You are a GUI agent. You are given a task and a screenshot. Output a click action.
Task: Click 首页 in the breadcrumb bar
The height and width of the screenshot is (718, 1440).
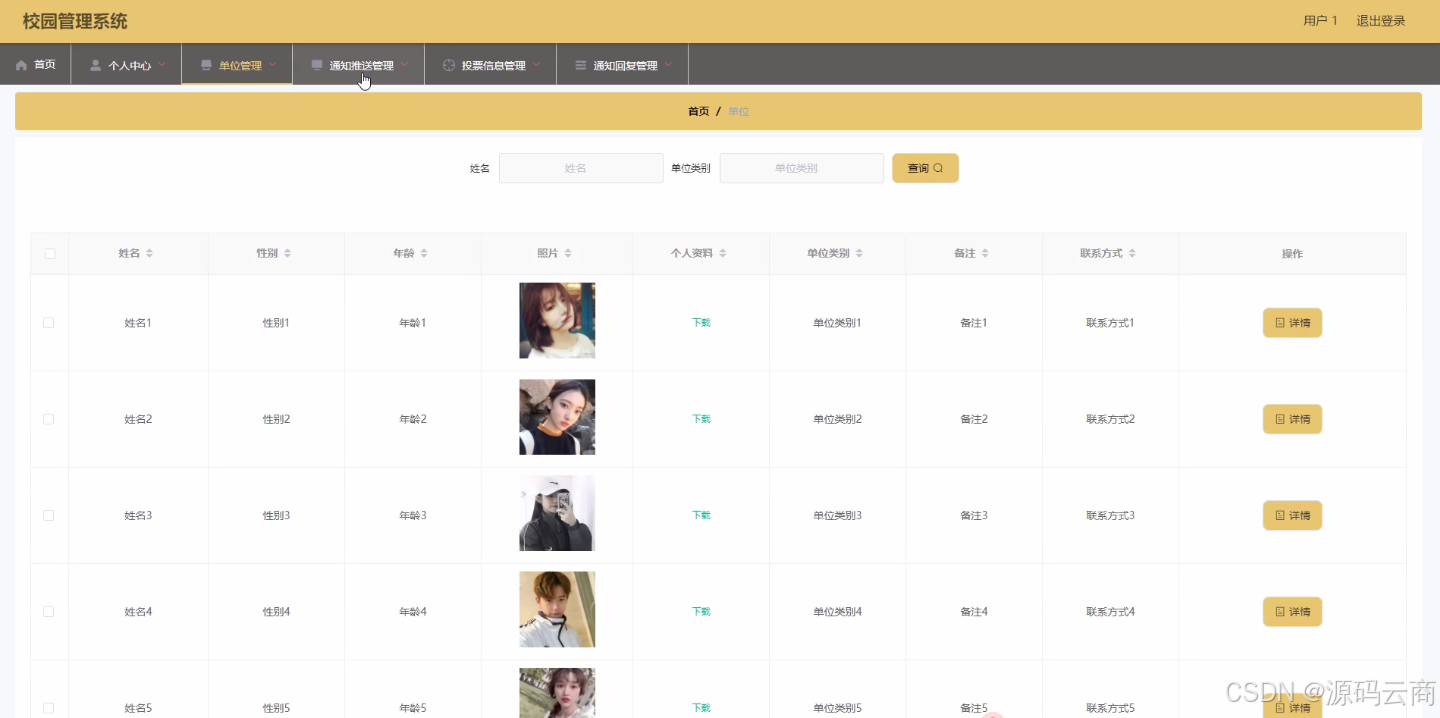698,112
